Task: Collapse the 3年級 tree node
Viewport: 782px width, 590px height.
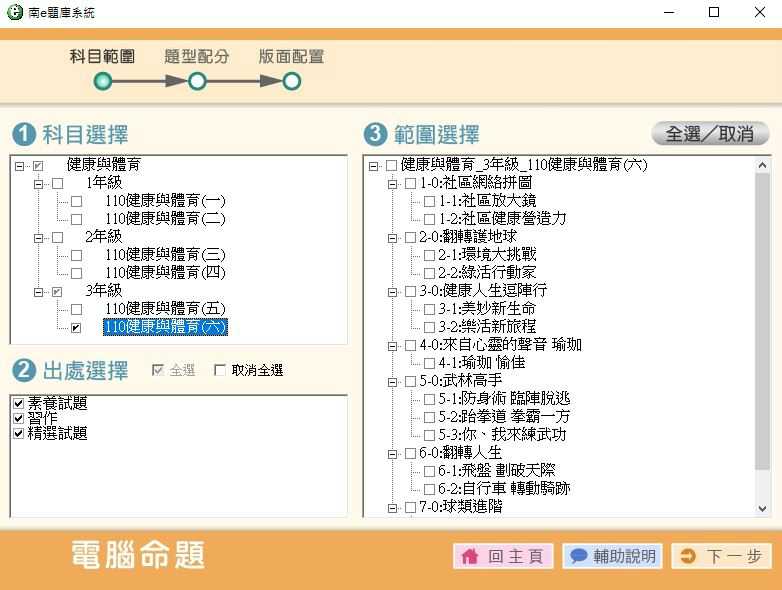Action: [x=38, y=292]
